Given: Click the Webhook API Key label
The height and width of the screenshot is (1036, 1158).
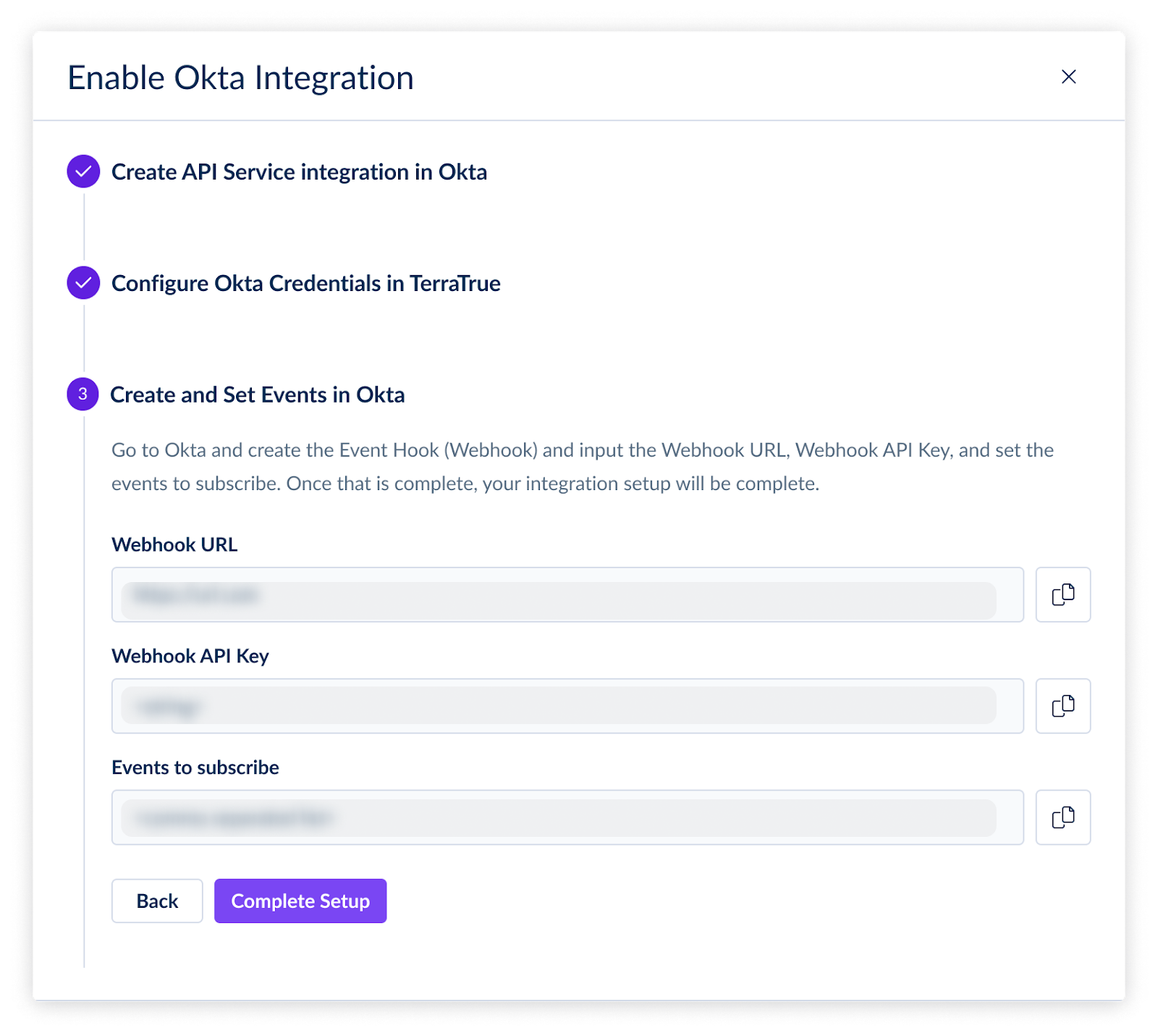Looking at the screenshot, I should tap(190, 656).
